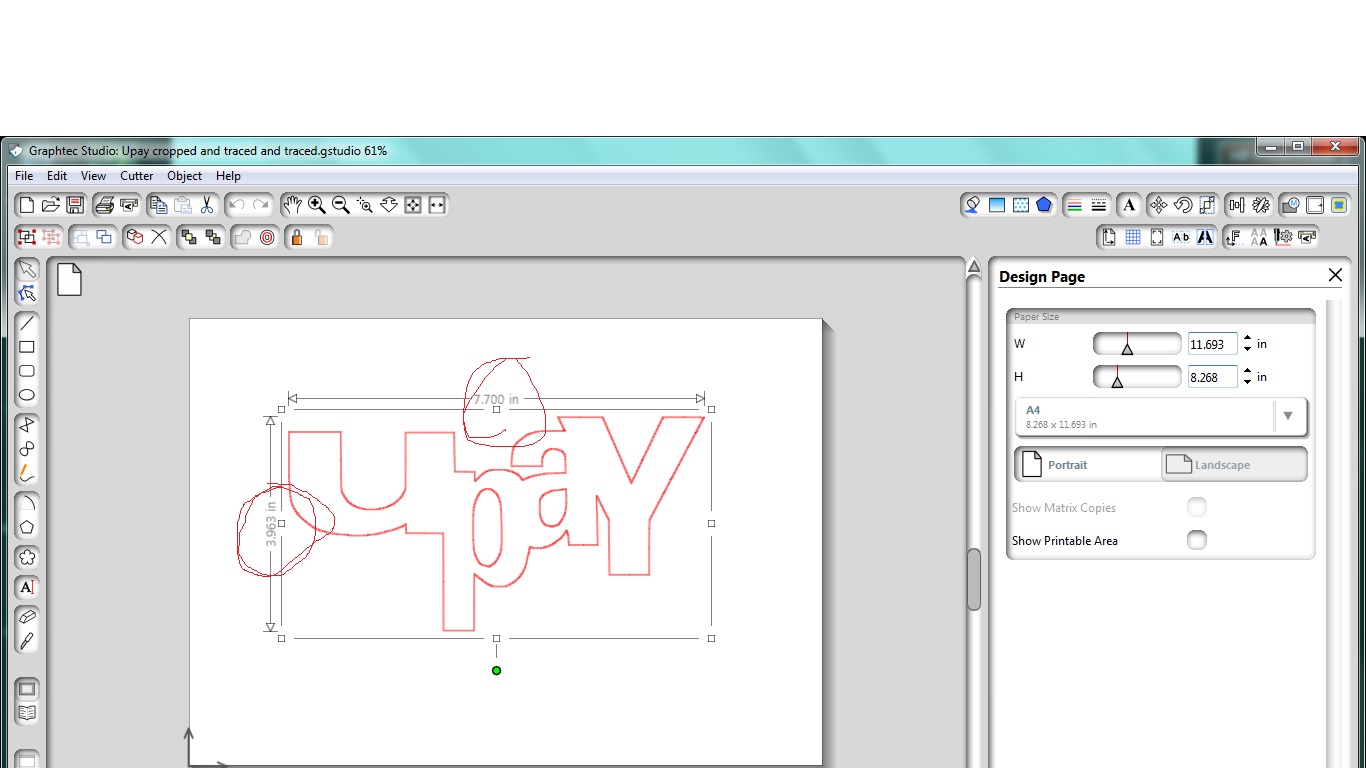The height and width of the screenshot is (768, 1366).
Task: Click the Zoom Out magnifier
Action: click(x=341, y=205)
